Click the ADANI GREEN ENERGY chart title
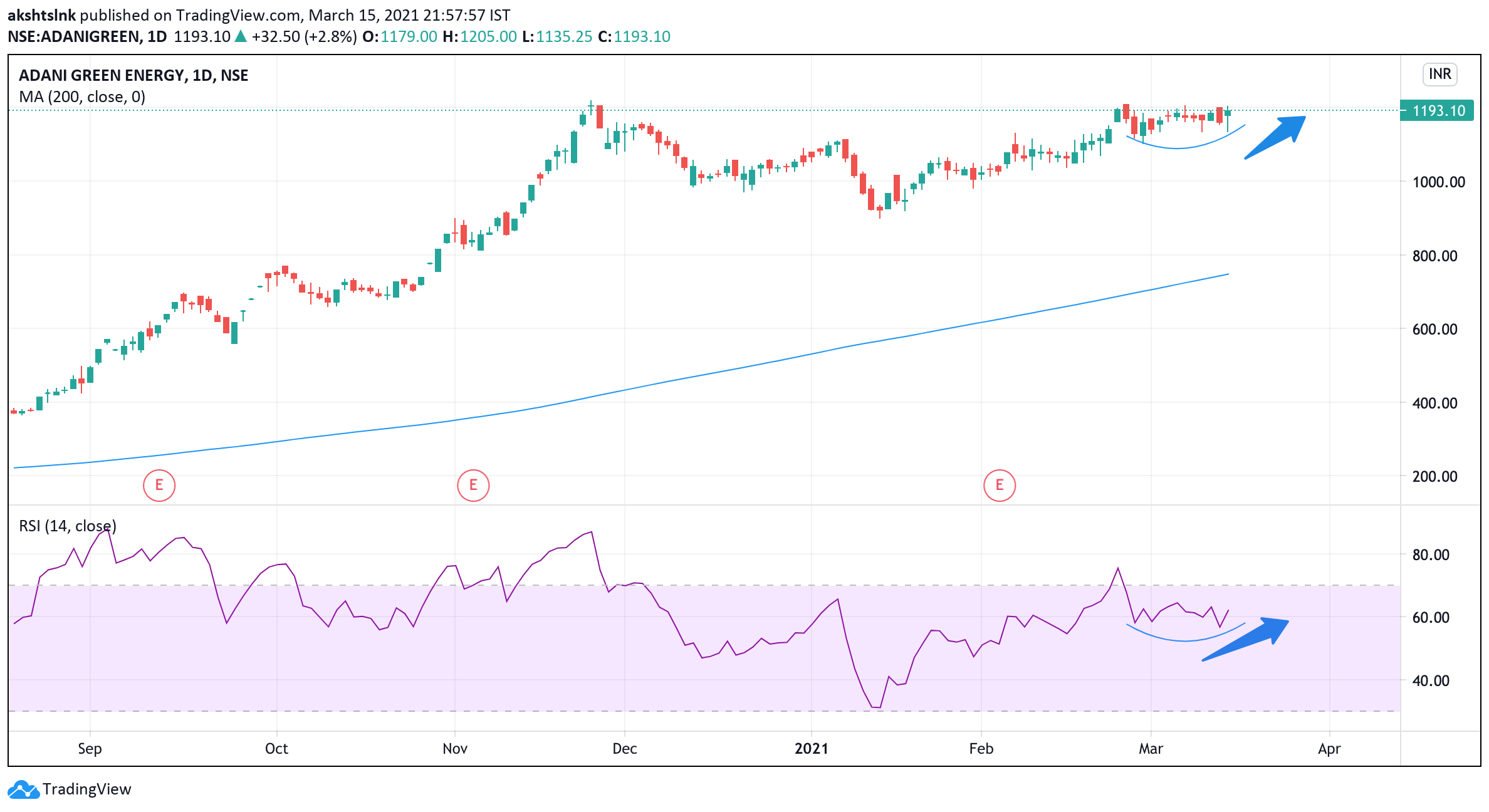The height and width of the screenshot is (812, 1489). [133, 75]
